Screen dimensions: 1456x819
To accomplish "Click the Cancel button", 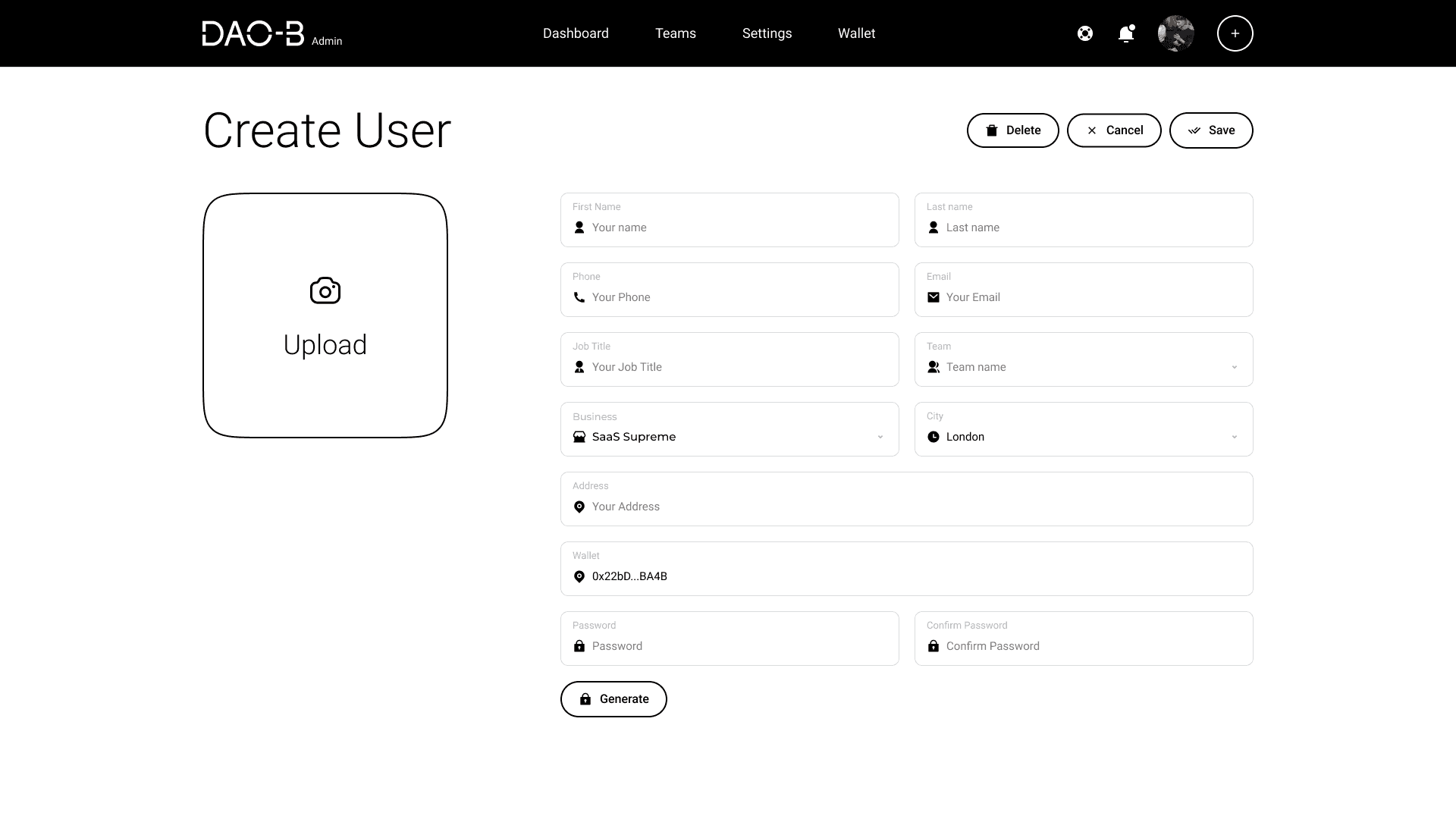I will tap(1114, 130).
